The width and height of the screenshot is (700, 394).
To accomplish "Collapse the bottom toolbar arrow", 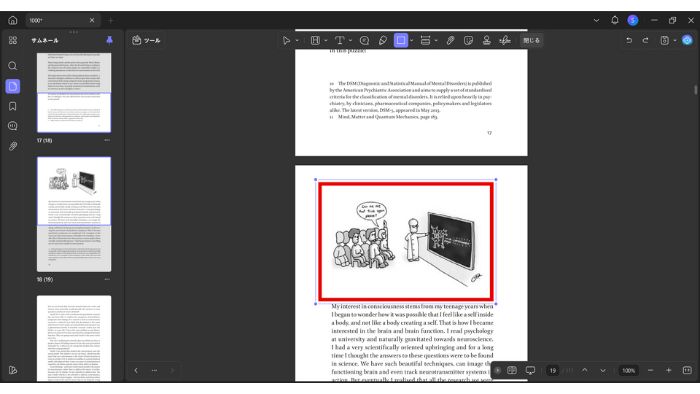I will coord(497,370).
